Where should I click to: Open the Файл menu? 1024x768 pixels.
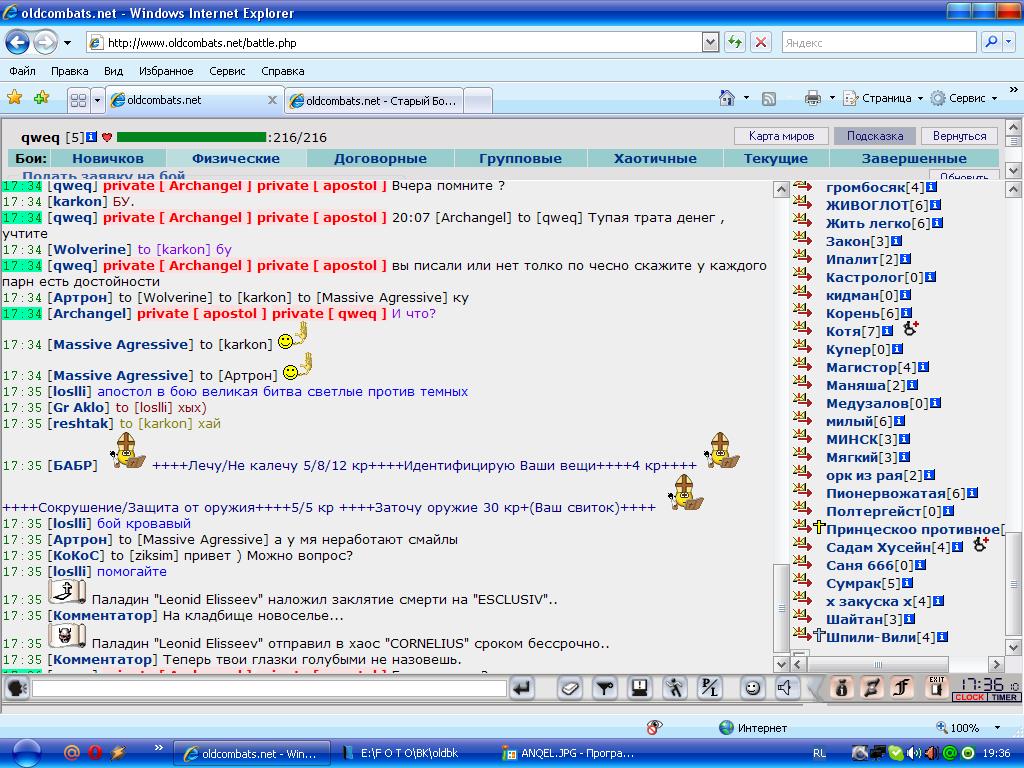(22, 71)
